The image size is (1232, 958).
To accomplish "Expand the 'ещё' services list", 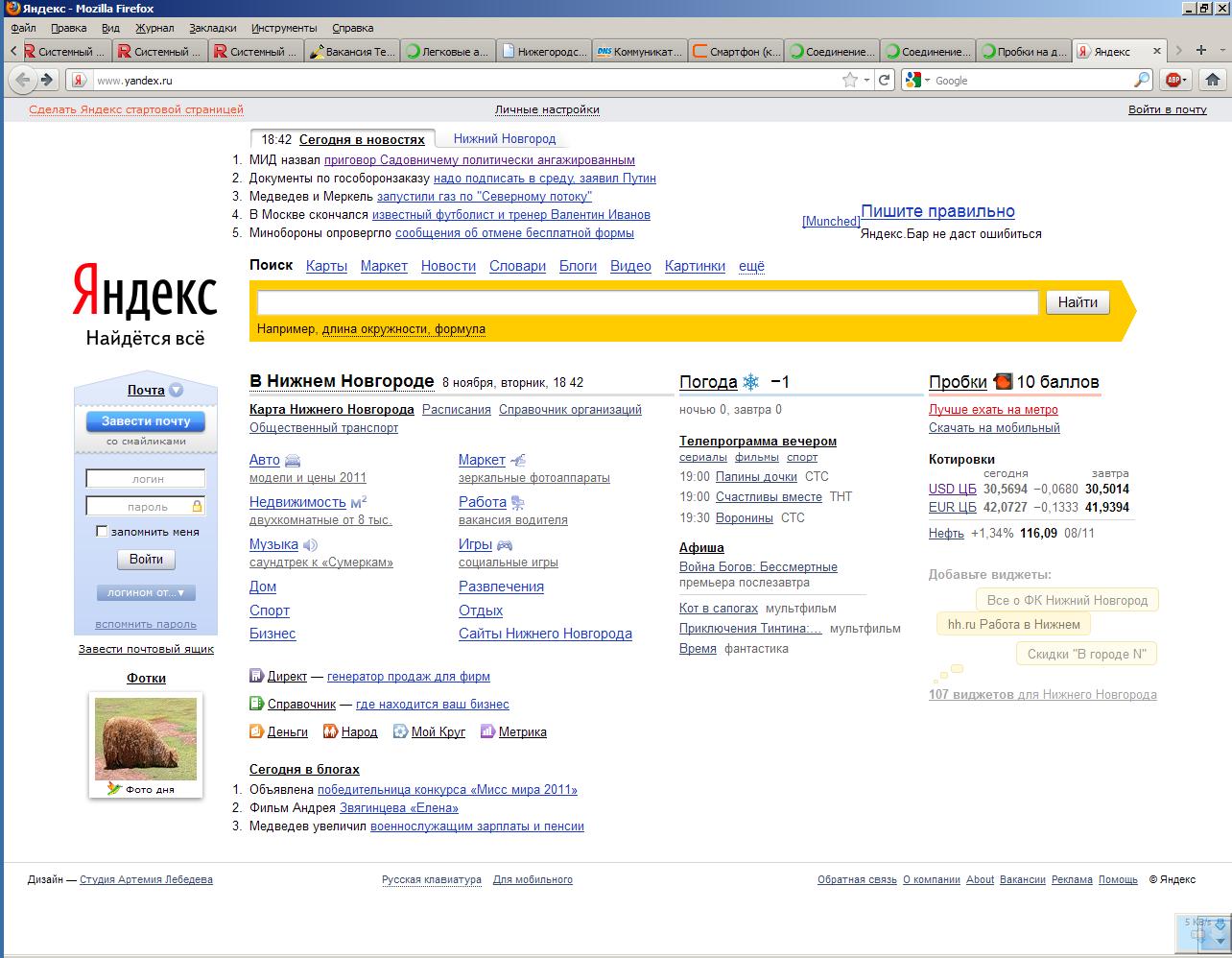I will [x=751, y=266].
